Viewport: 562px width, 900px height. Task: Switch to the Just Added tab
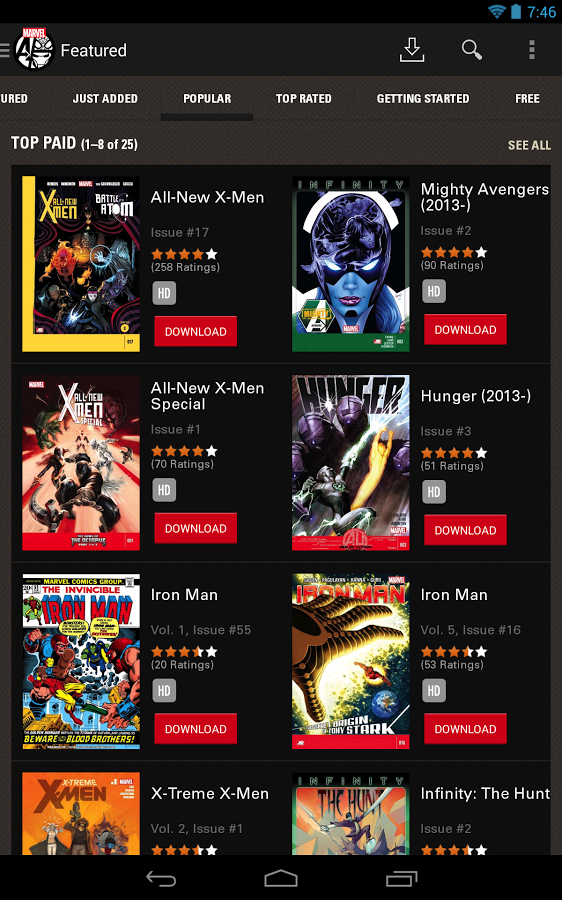pyautogui.click(x=105, y=99)
